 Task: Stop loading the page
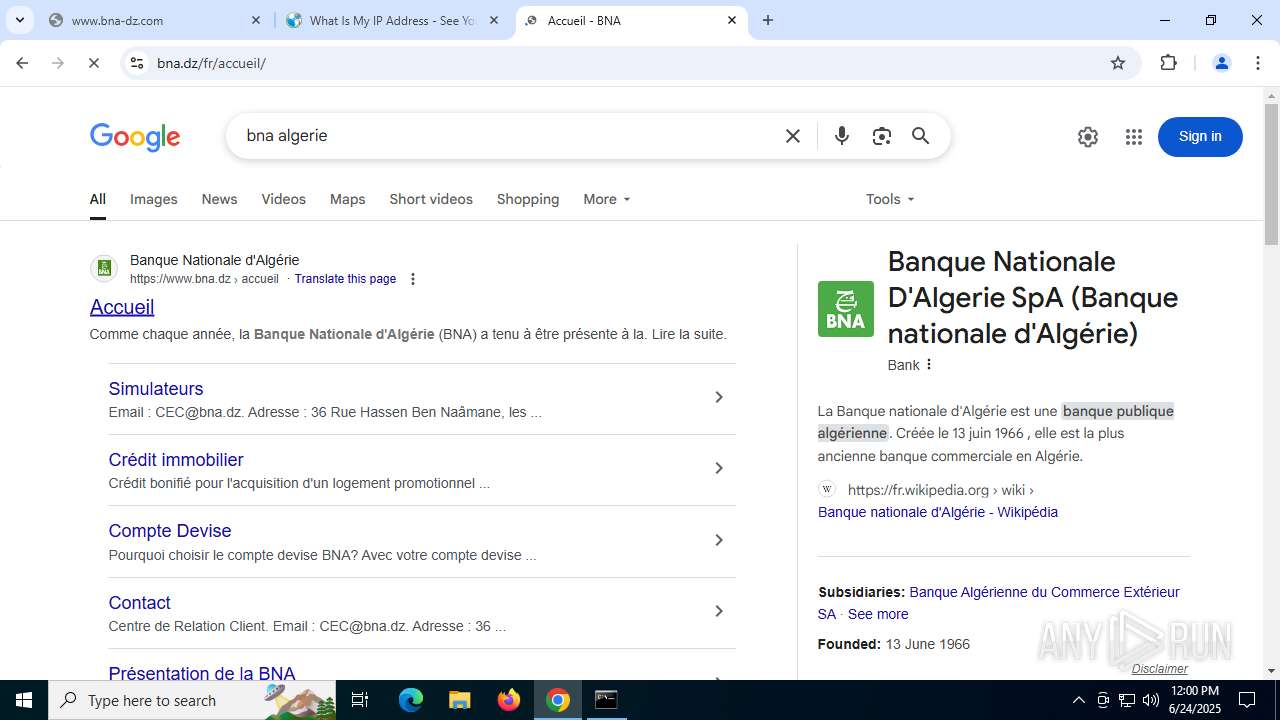coord(94,63)
